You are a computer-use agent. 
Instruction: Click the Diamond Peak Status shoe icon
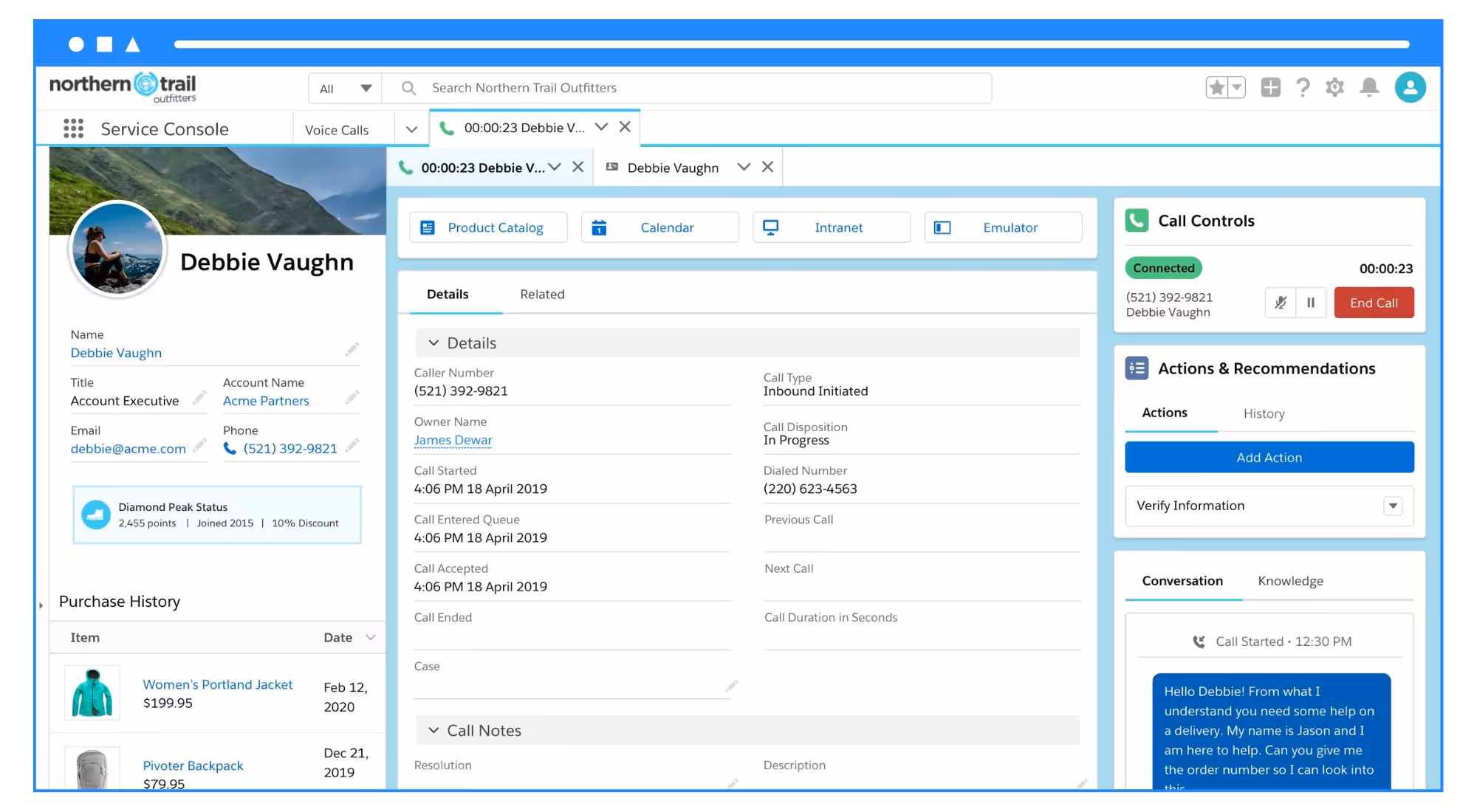96,515
